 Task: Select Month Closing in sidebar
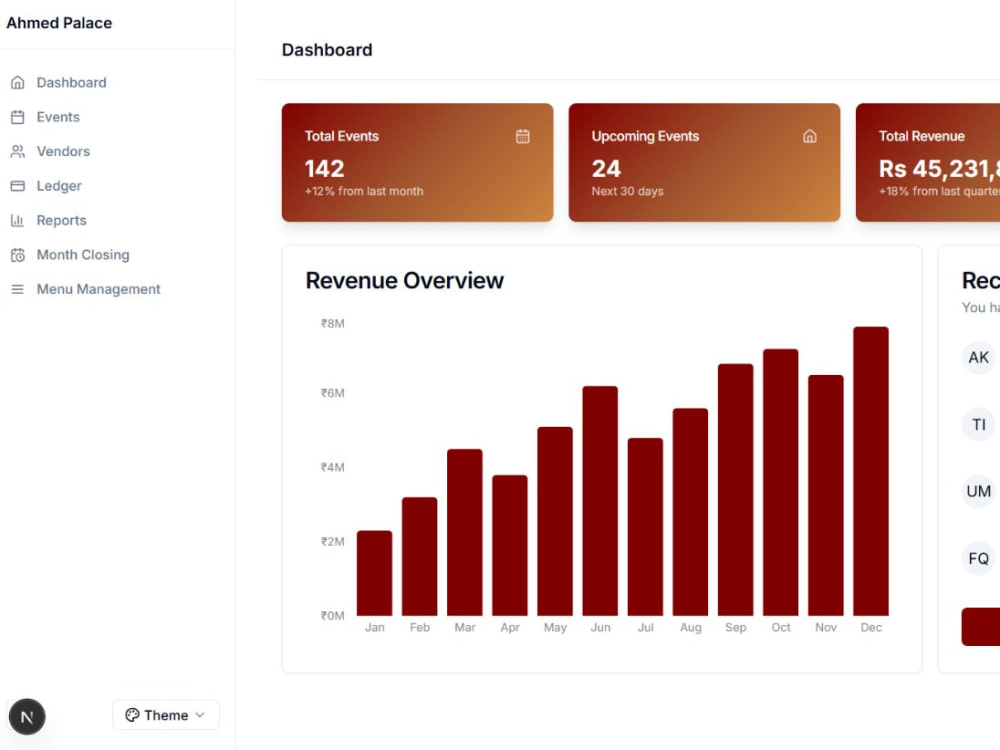[83, 254]
